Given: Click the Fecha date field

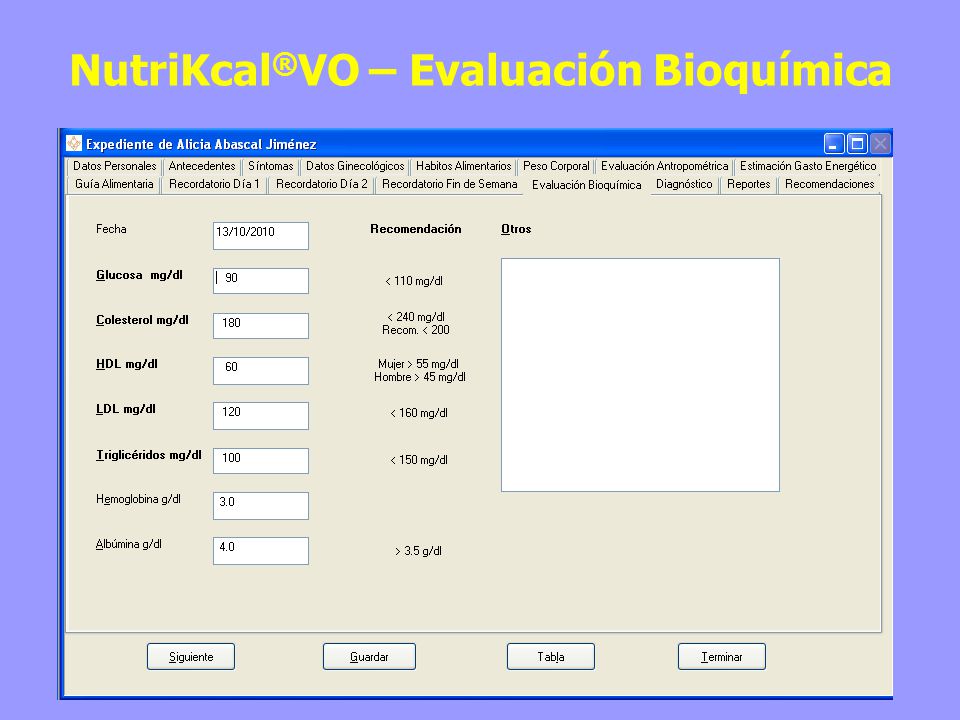Looking at the screenshot, I should coord(261,236).
